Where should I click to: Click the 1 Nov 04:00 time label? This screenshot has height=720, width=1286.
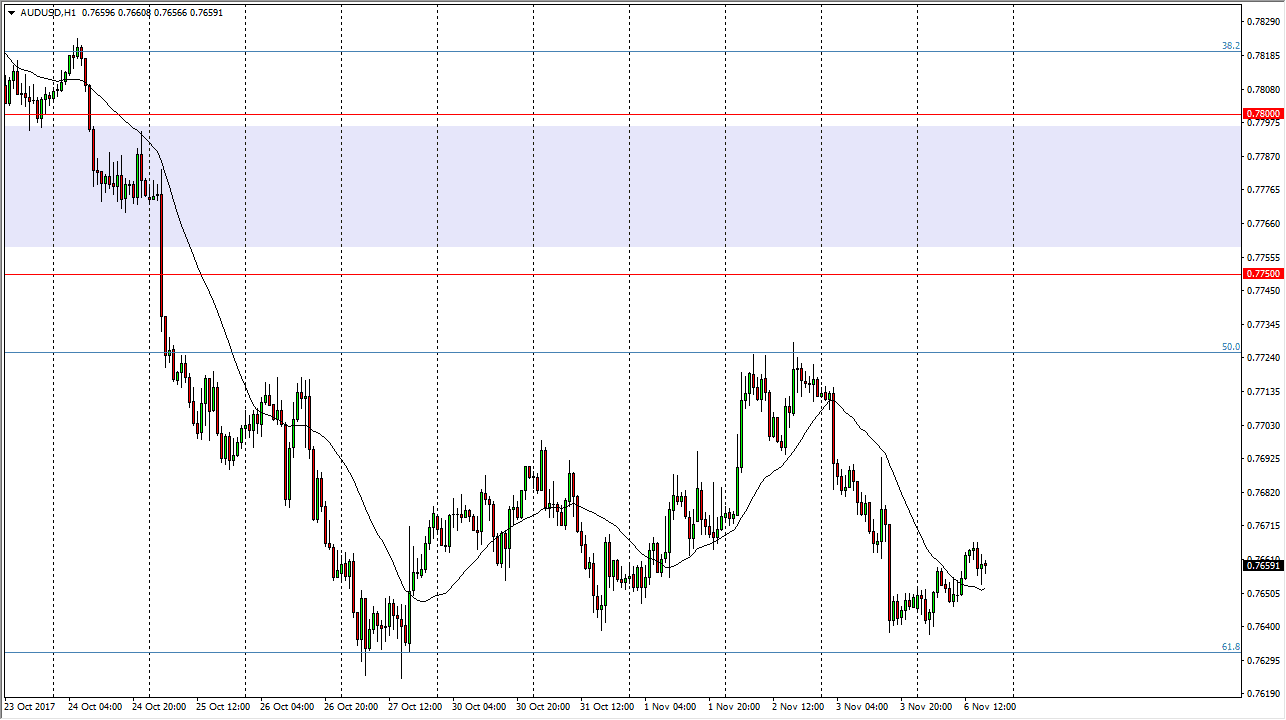click(671, 706)
